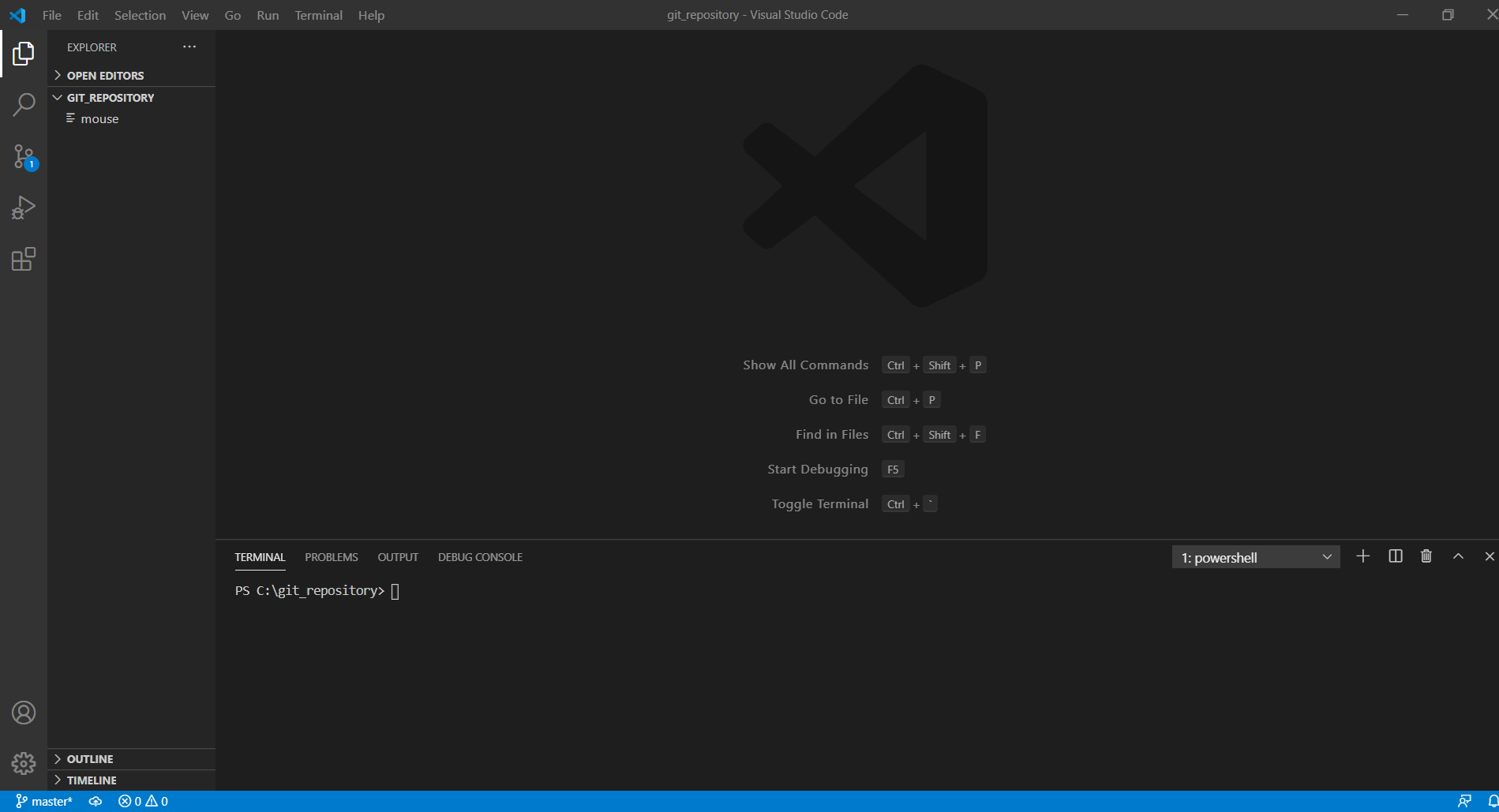The height and width of the screenshot is (812, 1499).
Task: Open the Selection menu
Action: coord(140,15)
